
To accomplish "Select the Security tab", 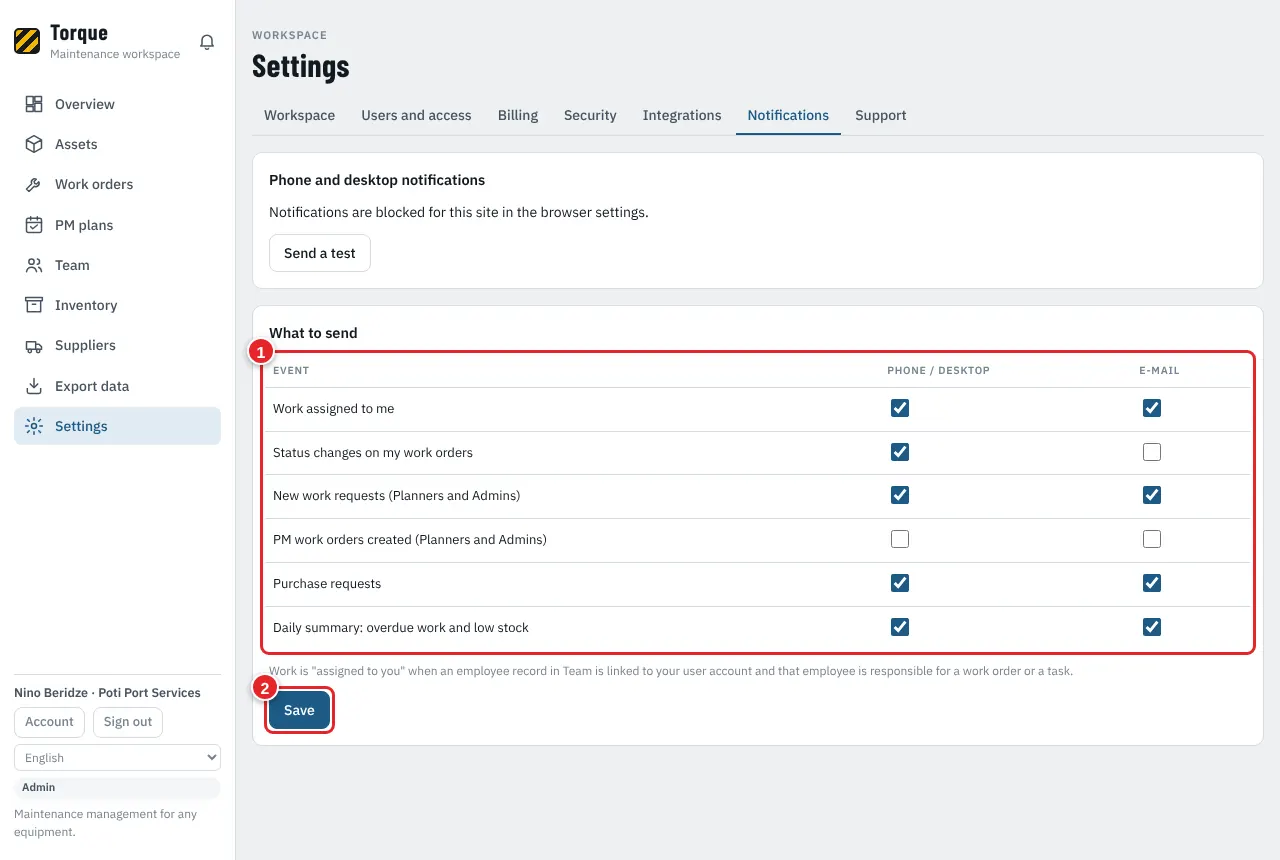I will 590,115.
